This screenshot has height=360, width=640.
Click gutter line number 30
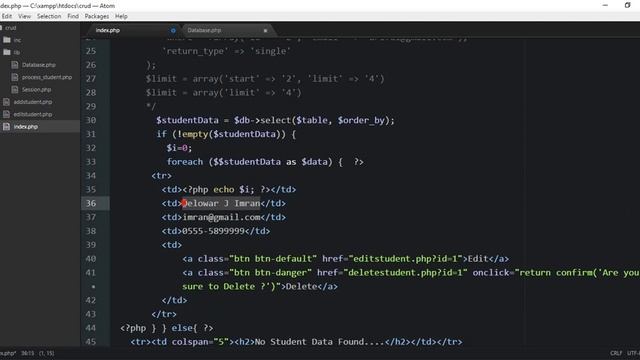[x=91, y=120]
